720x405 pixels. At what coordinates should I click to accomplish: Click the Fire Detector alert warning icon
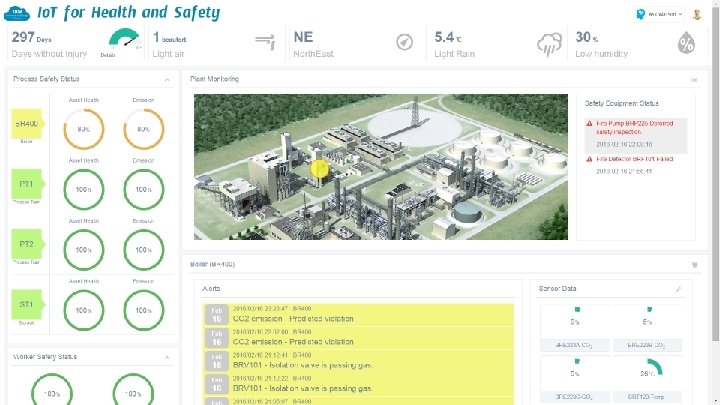(x=589, y=159)
